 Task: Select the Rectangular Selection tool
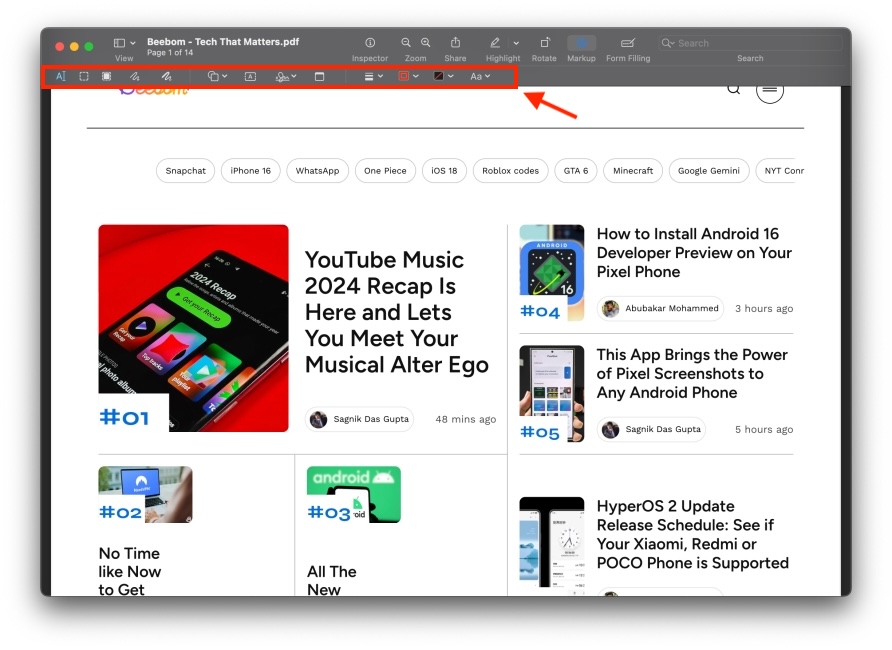(x=84, y=75)
